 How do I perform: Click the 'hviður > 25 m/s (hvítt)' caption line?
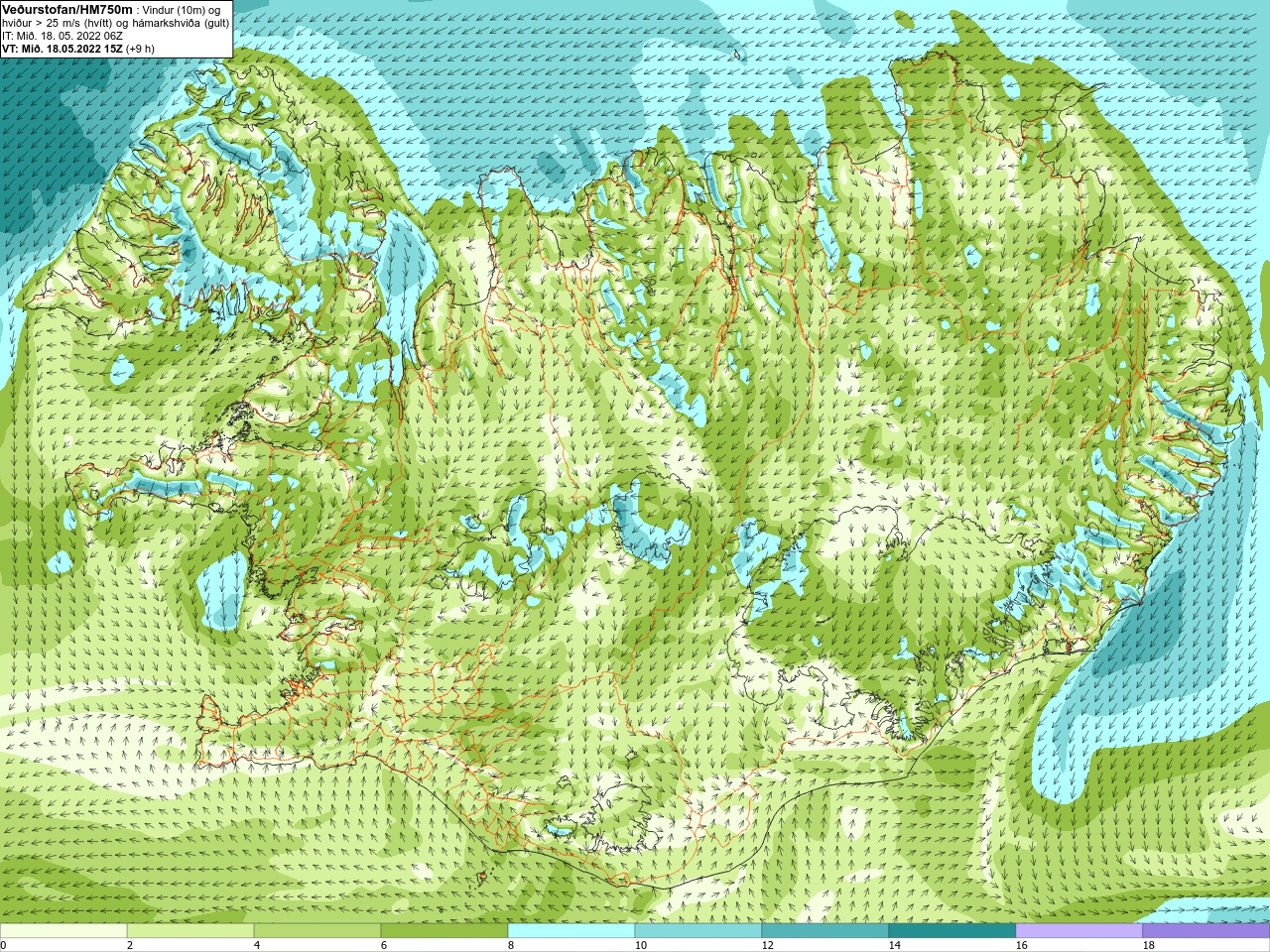click(x=59, y=23)
